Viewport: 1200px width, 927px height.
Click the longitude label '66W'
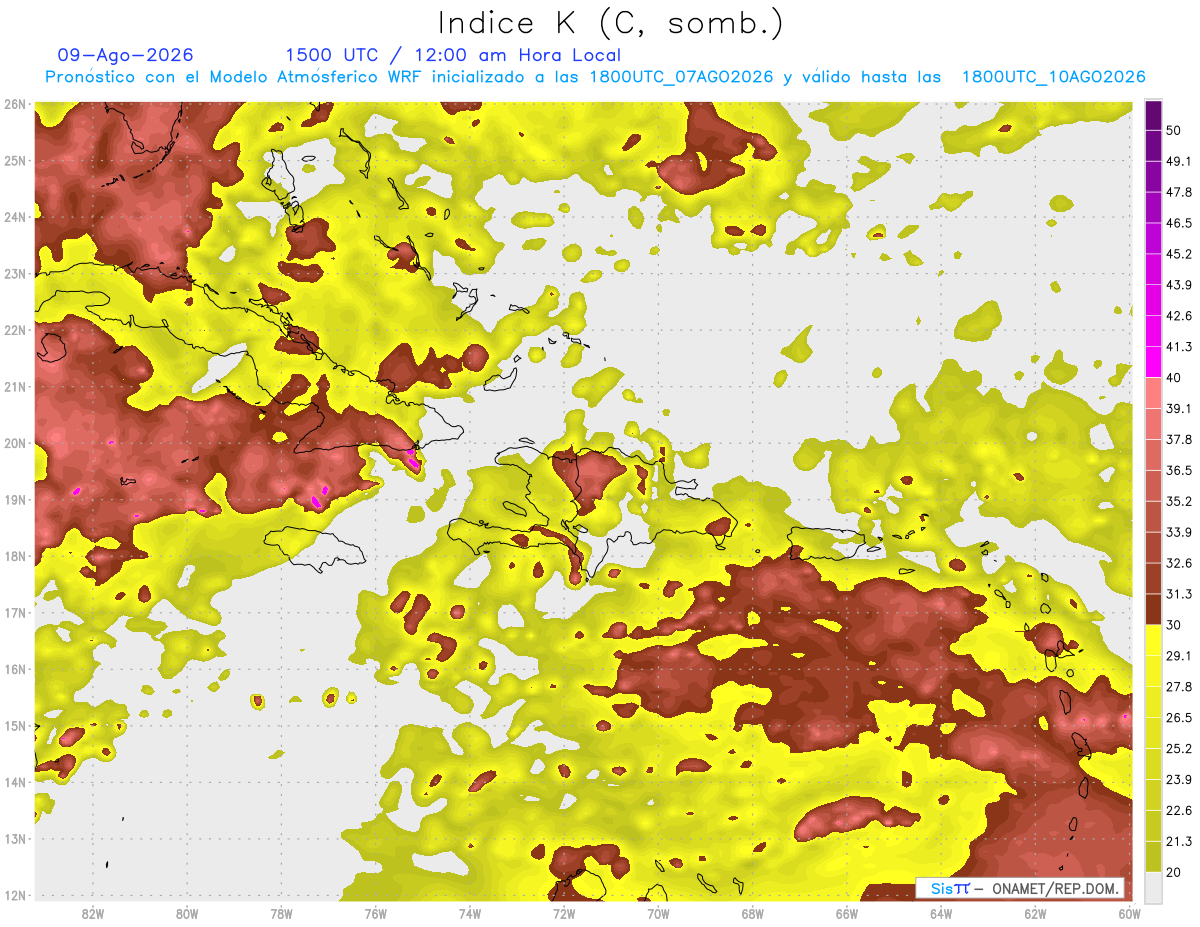[x=847, y=914]
